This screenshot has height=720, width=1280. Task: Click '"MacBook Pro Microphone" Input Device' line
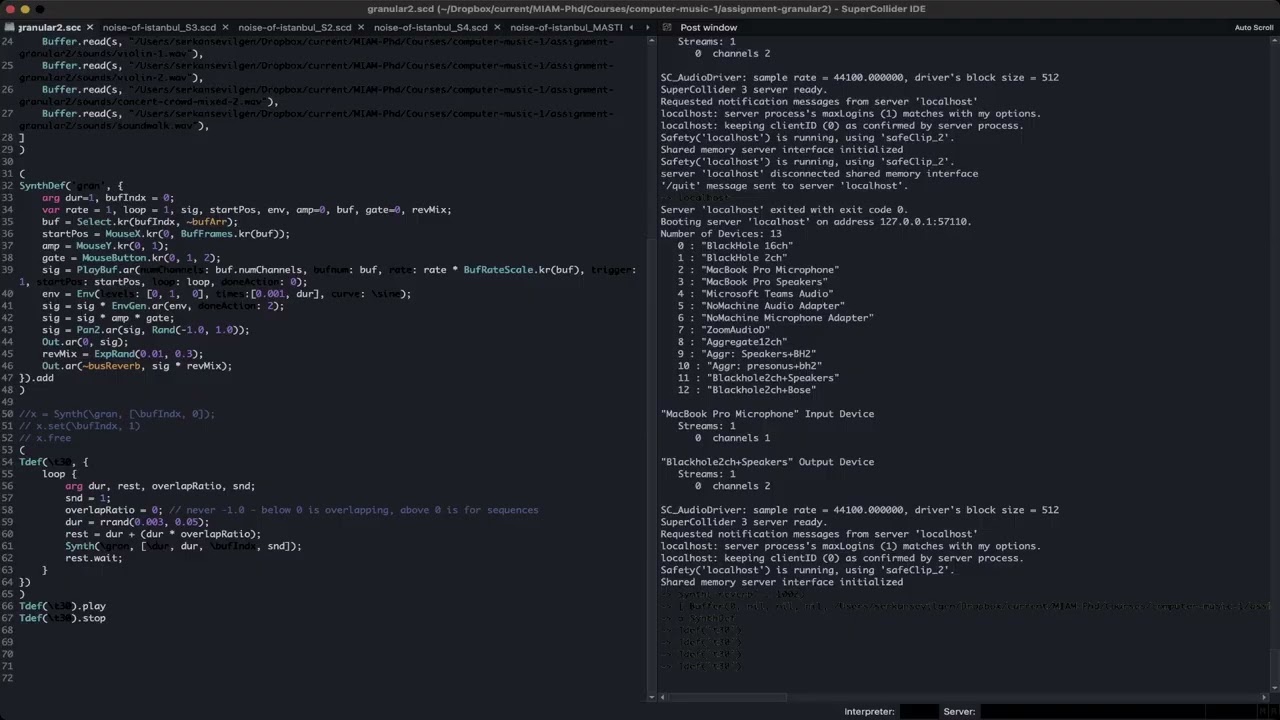tap(767, 414)
